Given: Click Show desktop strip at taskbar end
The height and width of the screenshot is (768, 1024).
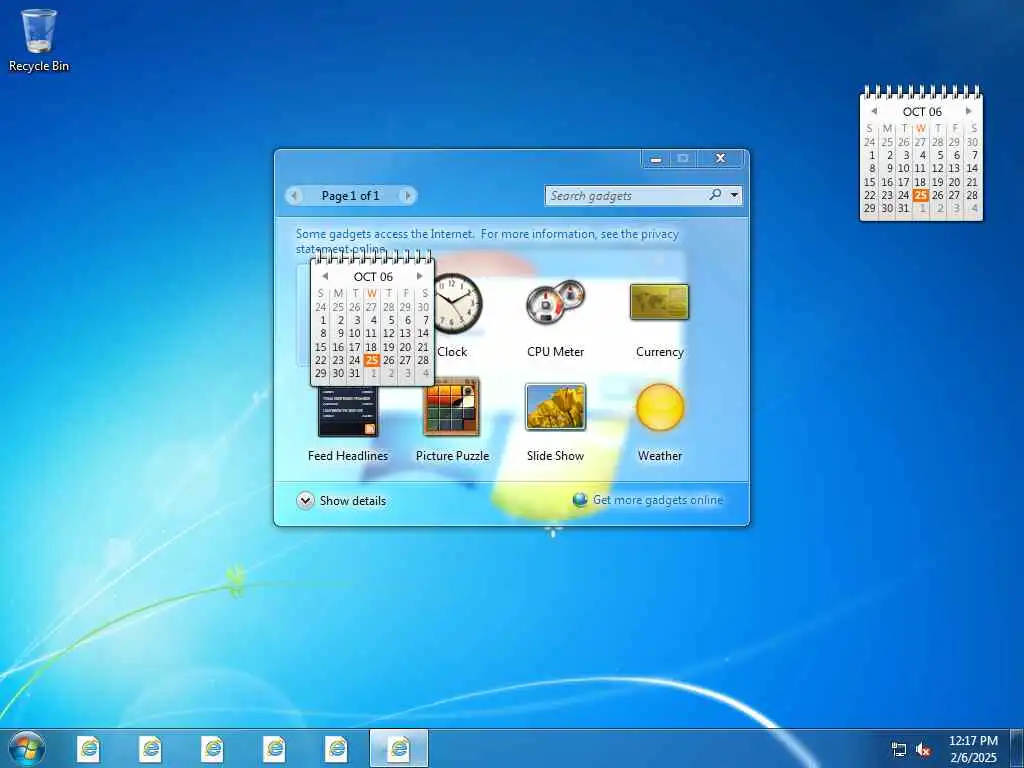Looking at the screenshot, I should tap(1016, 748).
